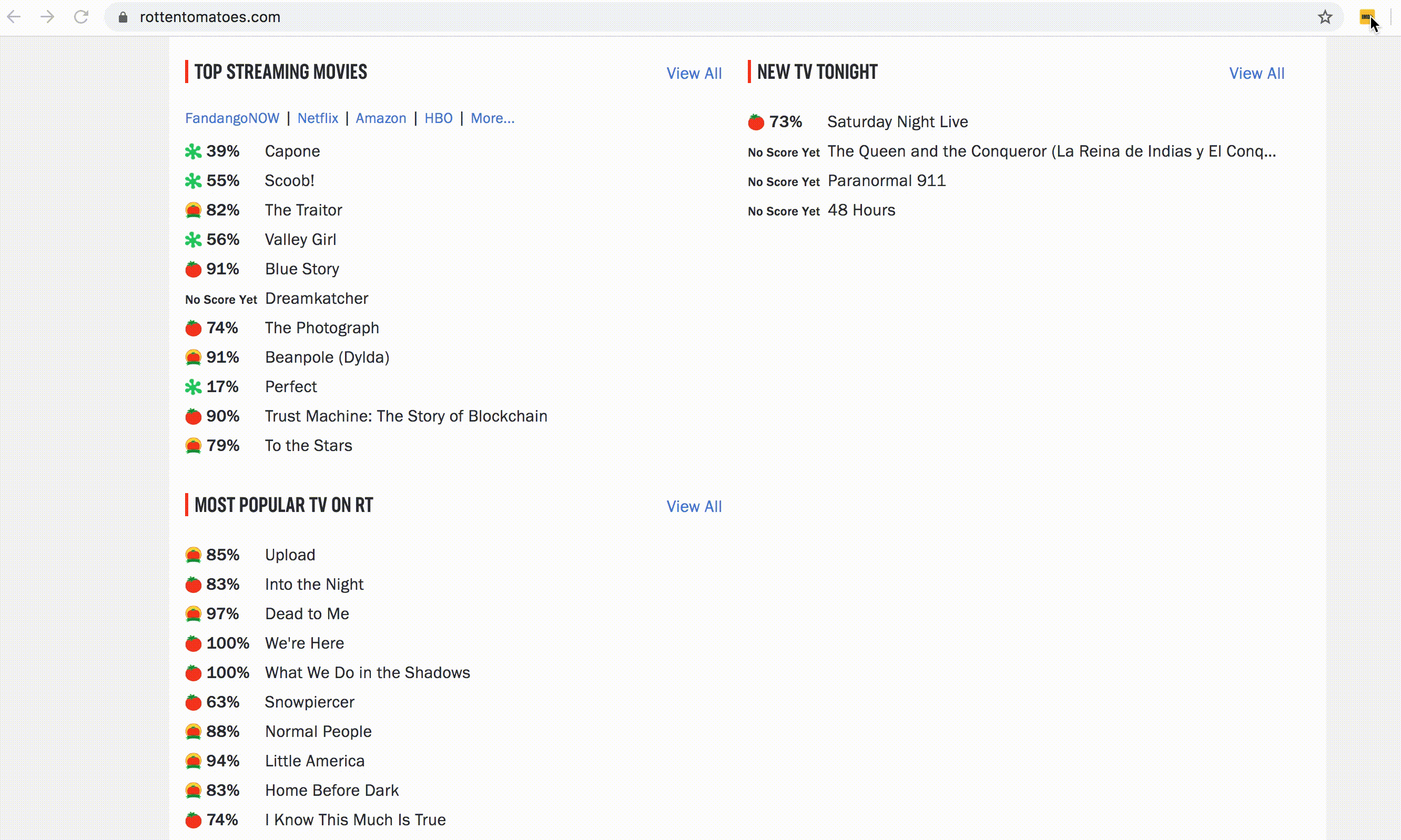Click the fresh tomato icon beside Blue Story
Viewport: 1401px width, 840px height.
pyautogui.click(x=193, y=269)
